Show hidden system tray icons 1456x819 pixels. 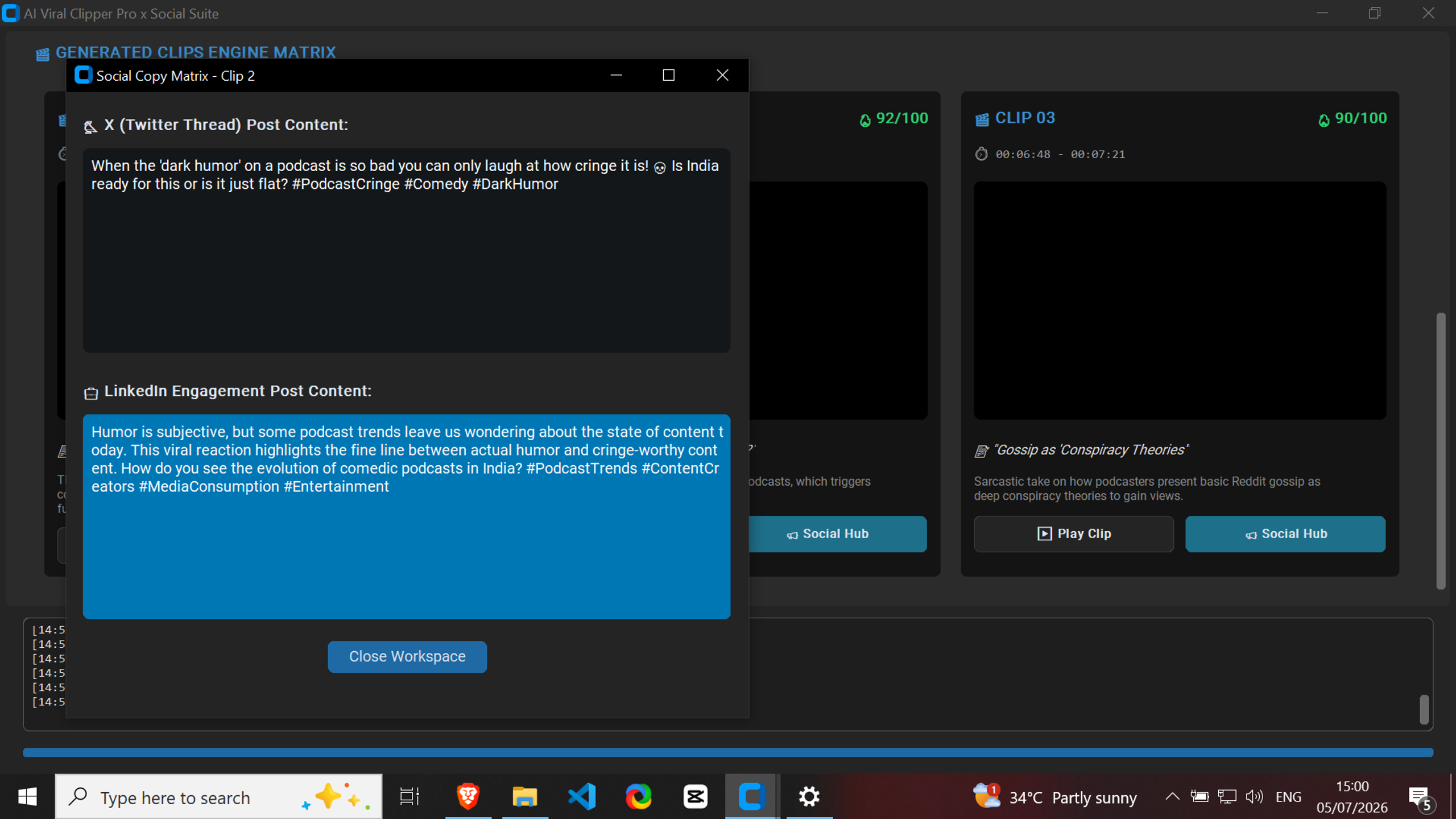1172,797
